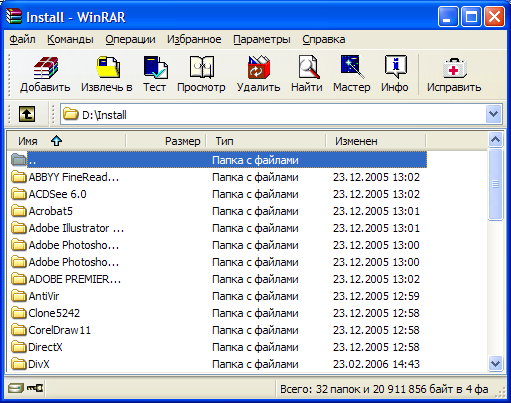Show archive Инфо (Info)
Viewport: 511px width, 403px height.
395,68
